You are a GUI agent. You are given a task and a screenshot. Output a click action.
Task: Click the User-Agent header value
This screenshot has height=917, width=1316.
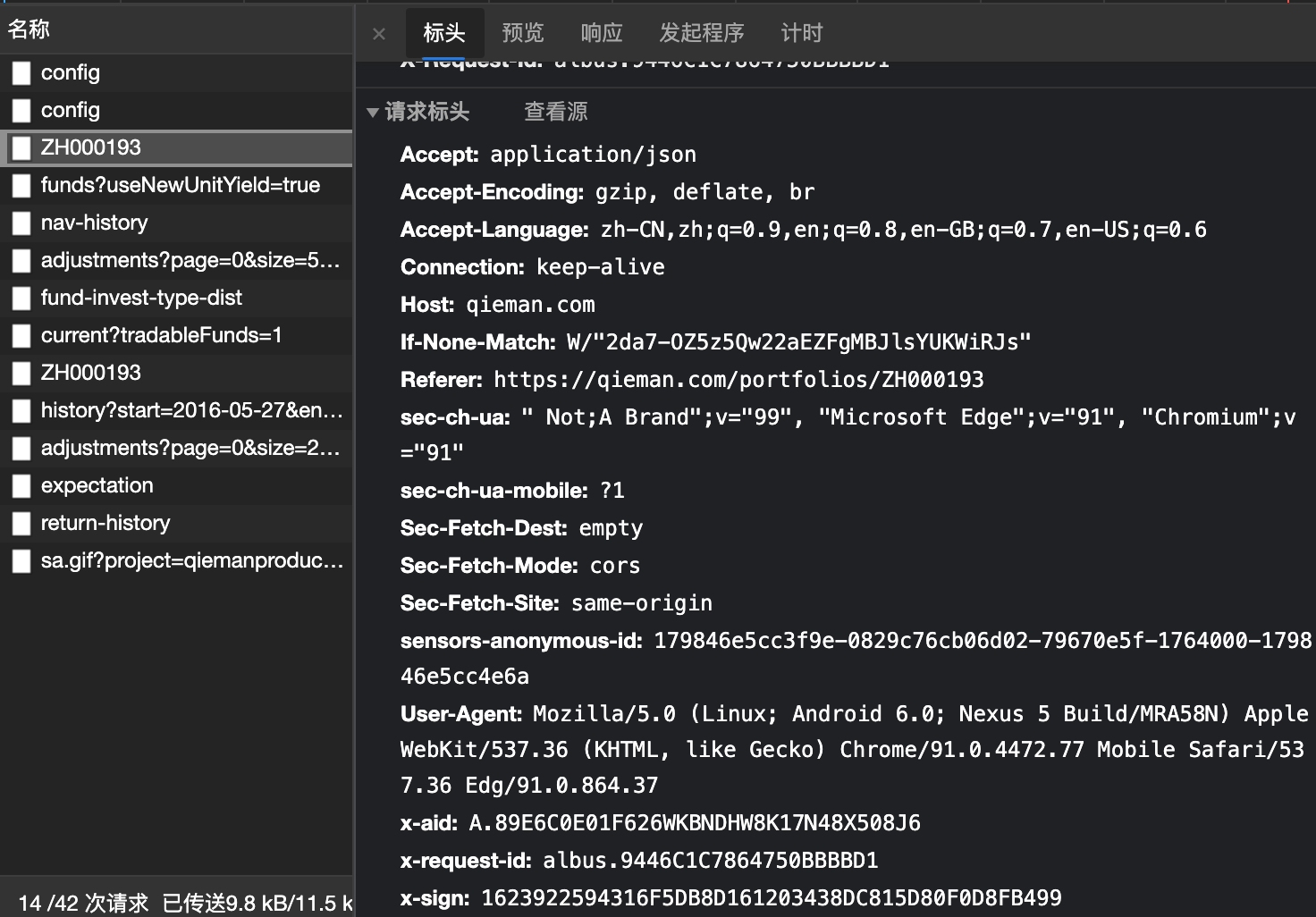[x=855, y=749]
